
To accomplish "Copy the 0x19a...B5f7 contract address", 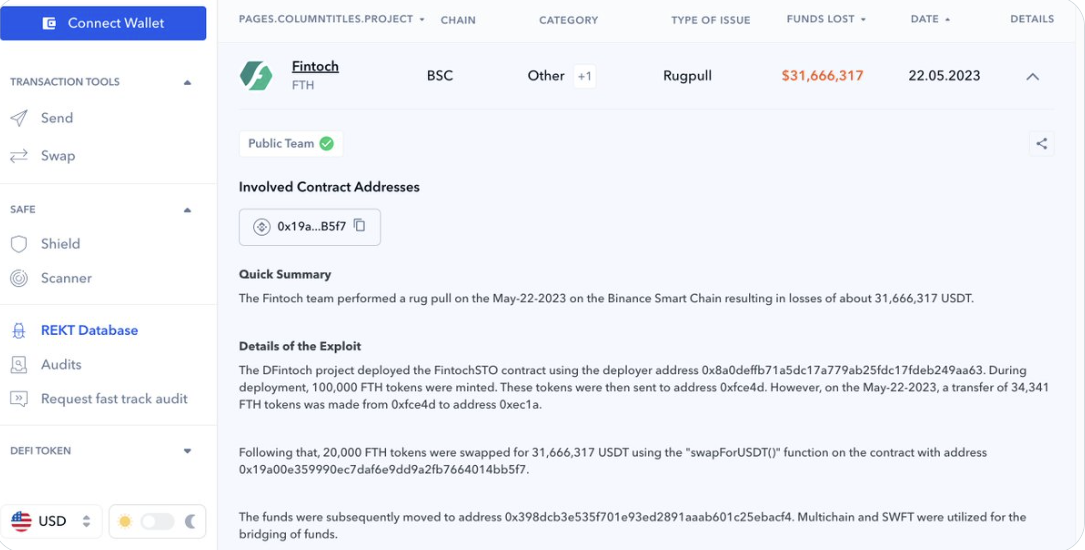I will point(360,226).
